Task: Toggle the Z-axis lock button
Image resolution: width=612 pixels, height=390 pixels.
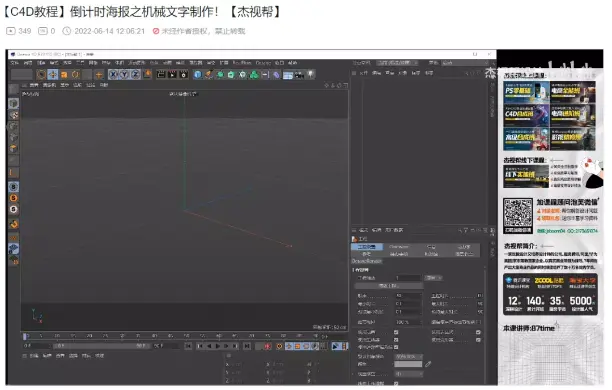Action: coord(135,74)
